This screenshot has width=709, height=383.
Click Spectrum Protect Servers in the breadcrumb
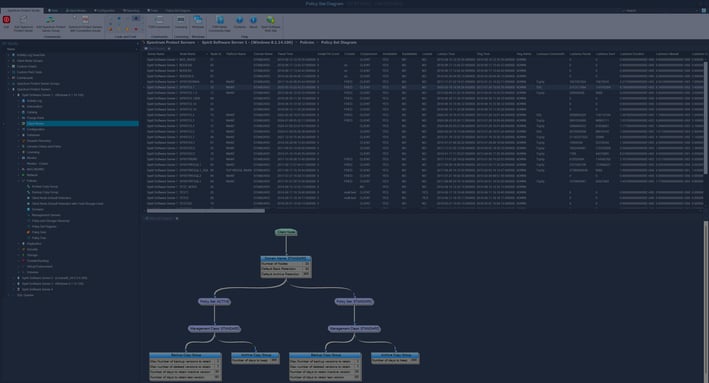pyautogui.click(x=170, y=43)
